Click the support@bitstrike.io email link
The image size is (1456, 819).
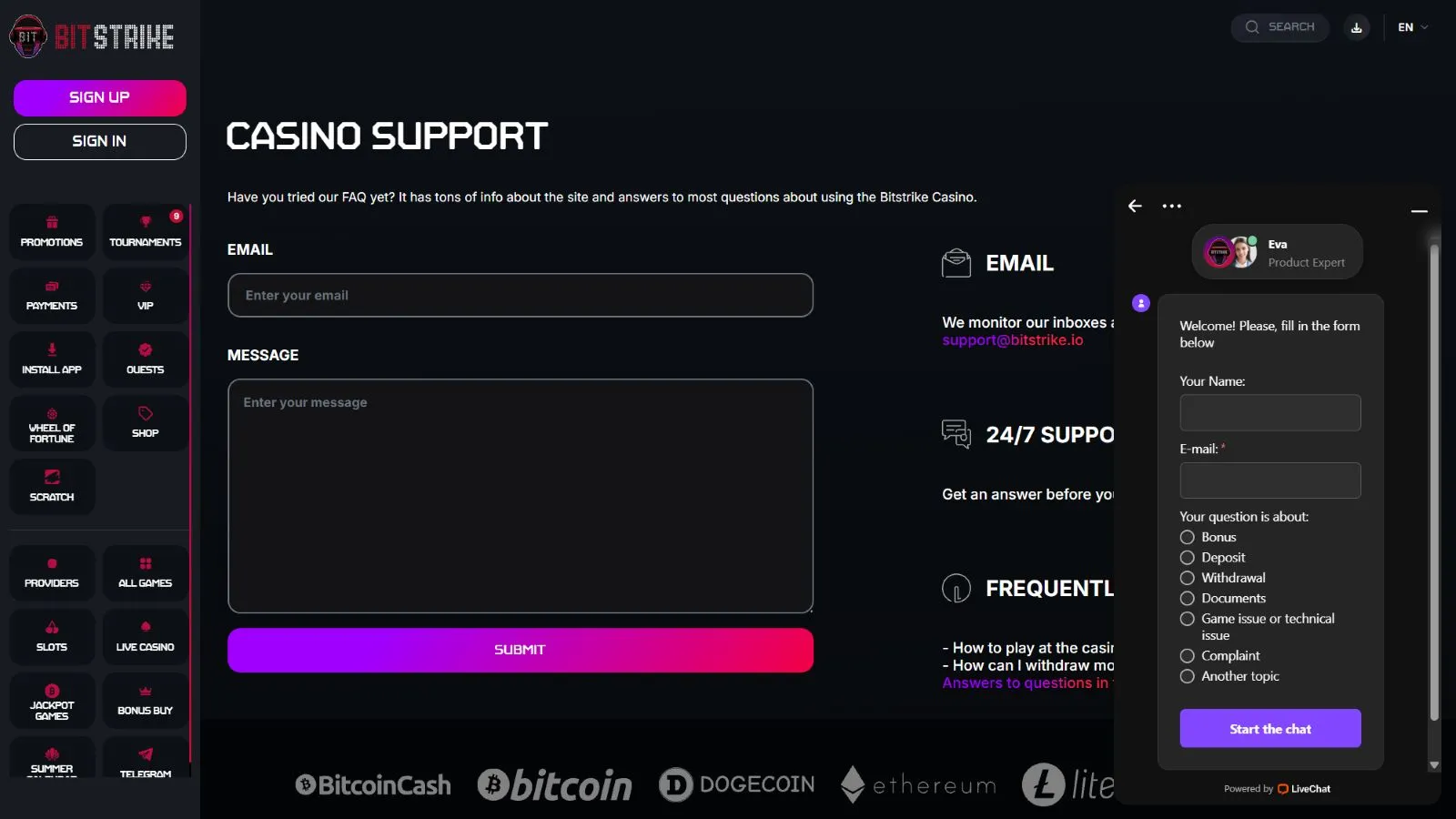click(x=1013, y=340)
